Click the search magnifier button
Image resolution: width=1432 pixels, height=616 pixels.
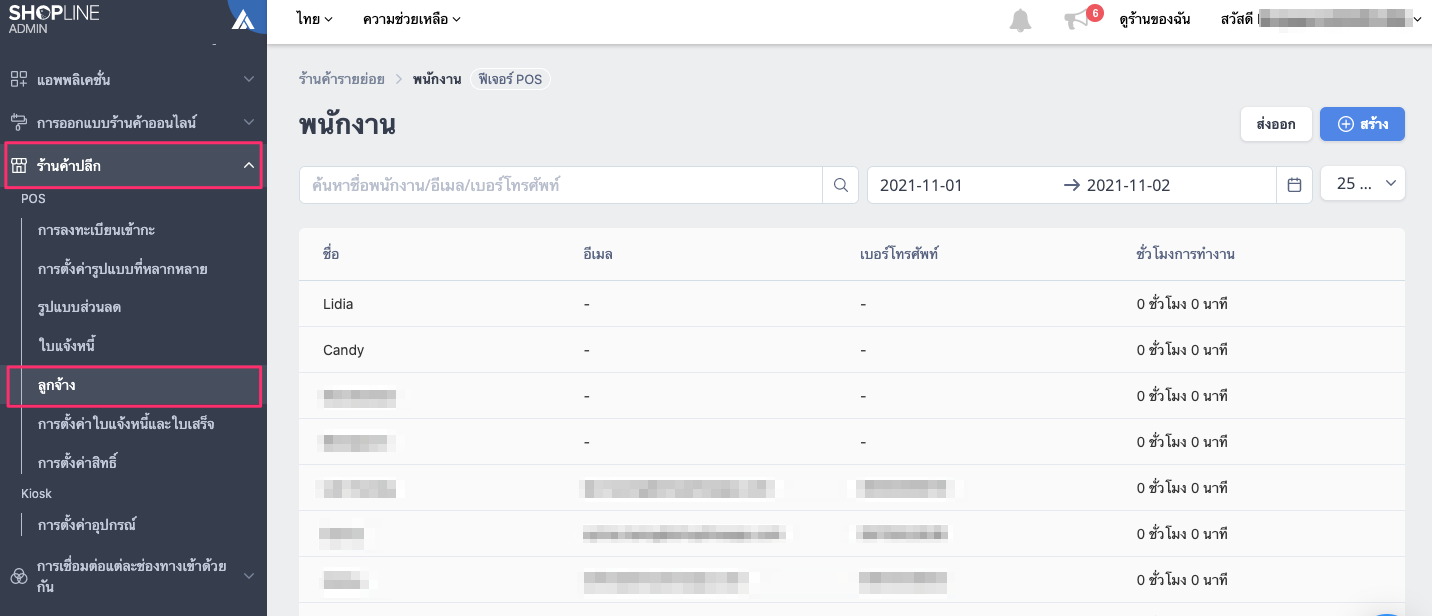coord(840,185)
